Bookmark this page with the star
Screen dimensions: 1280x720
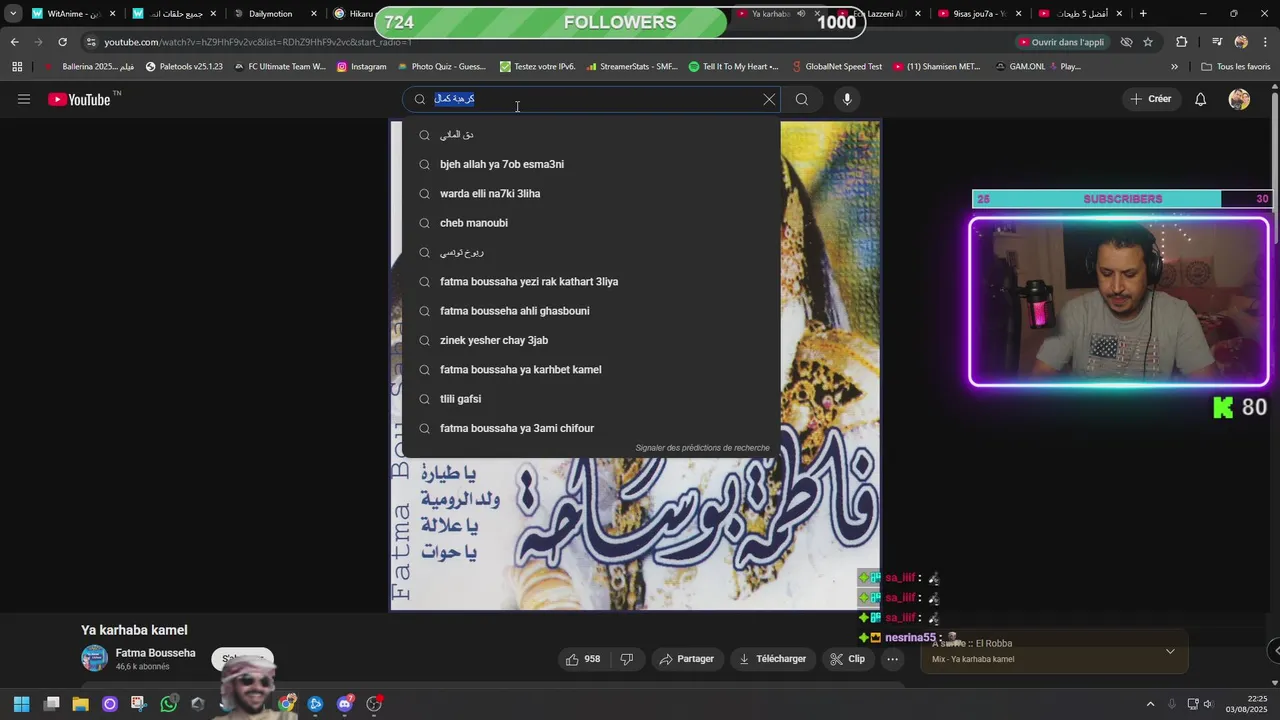coord(1148,42)
